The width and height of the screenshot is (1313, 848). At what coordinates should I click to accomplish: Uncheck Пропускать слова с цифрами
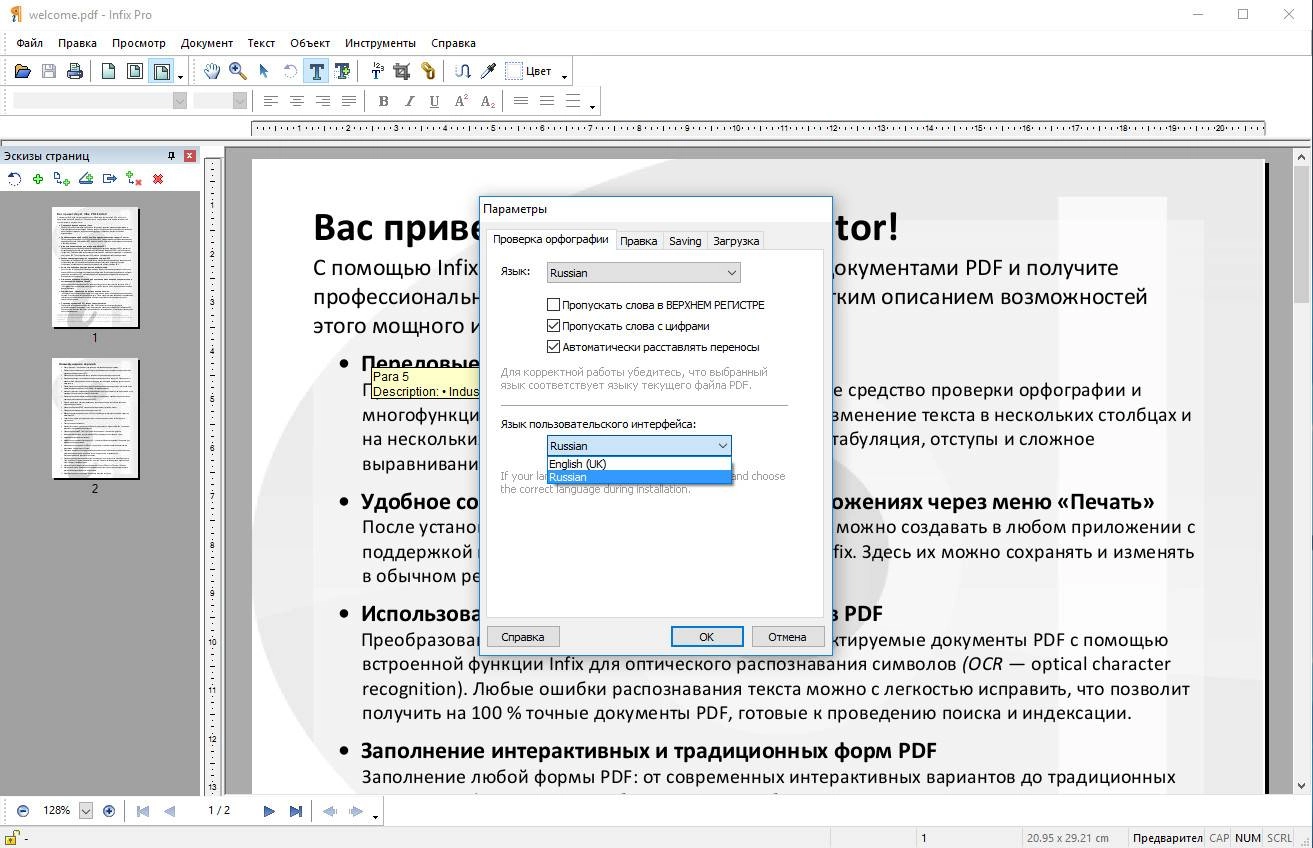pyautogui.click(x=554, y=325)
